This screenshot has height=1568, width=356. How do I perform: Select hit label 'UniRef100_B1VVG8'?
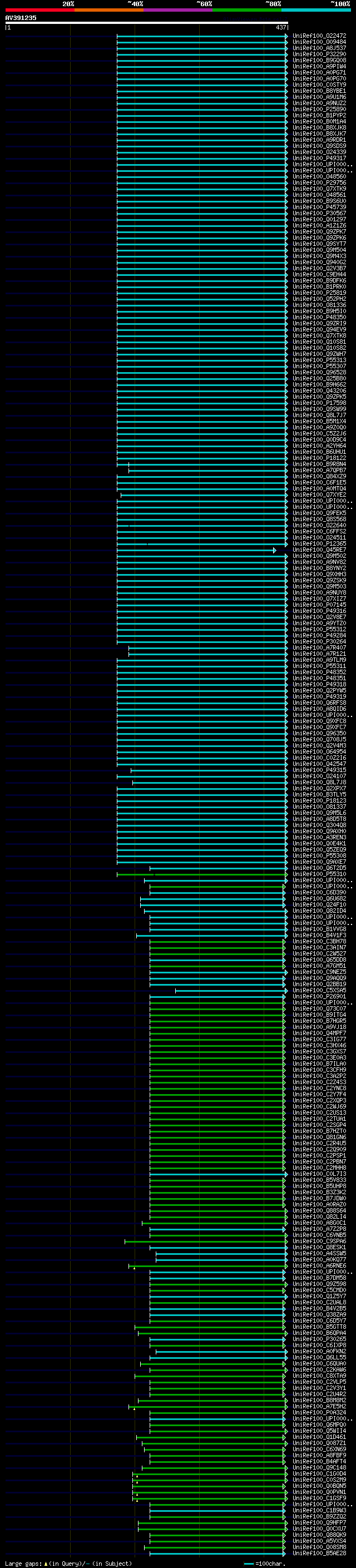[x=319, y=929]
